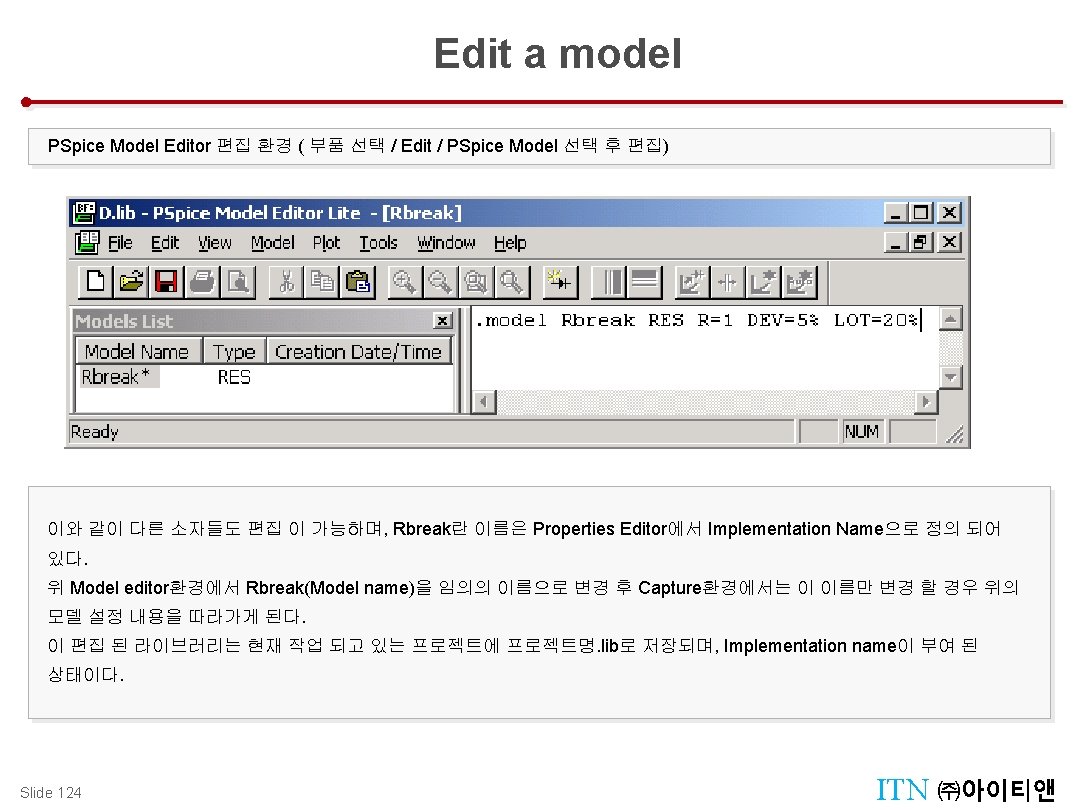The height and width of the screenshot is (810, 1080).
Task: Click the New file toolbar icon
Action: tap(96, 282)
